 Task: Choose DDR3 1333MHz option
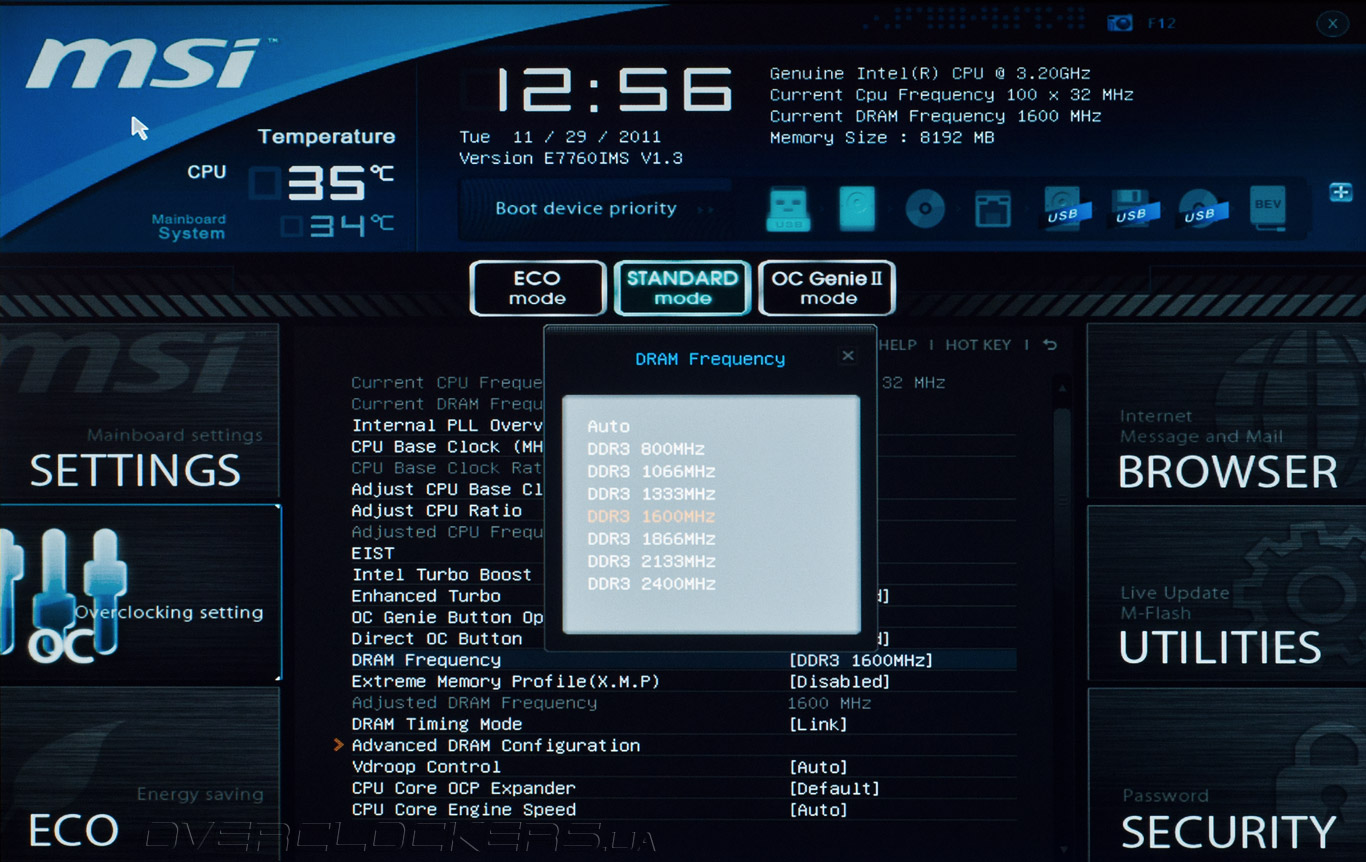pyautogui.click(x=651, y=494)
